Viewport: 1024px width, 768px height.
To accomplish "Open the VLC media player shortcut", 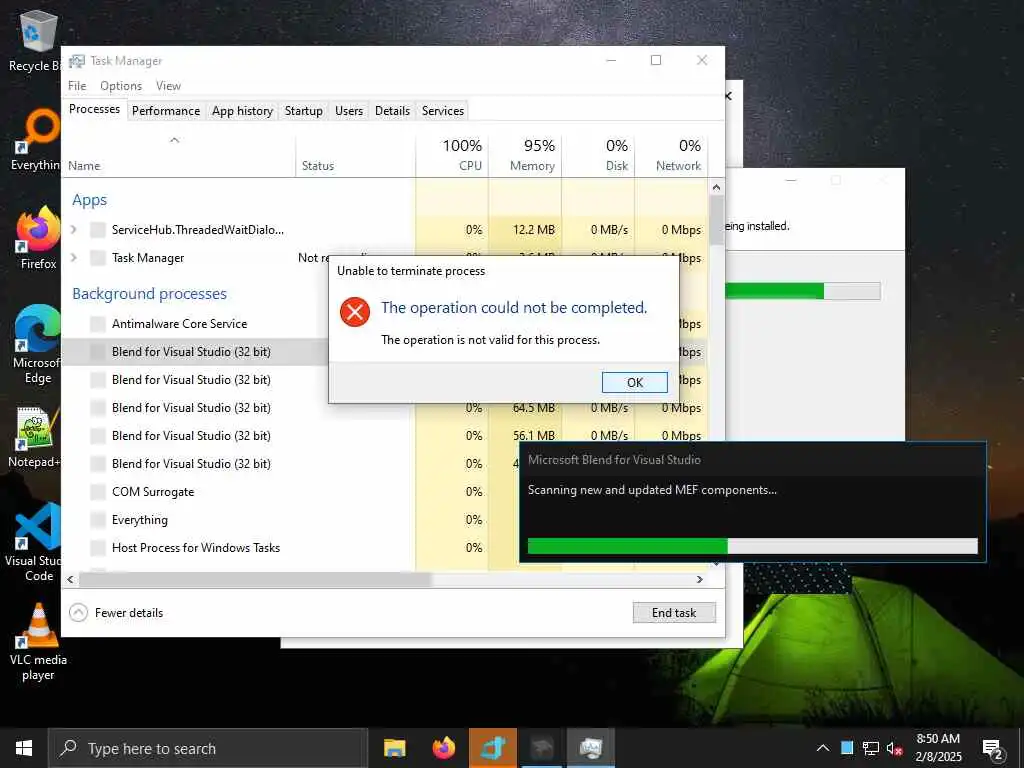I will 38,643.
